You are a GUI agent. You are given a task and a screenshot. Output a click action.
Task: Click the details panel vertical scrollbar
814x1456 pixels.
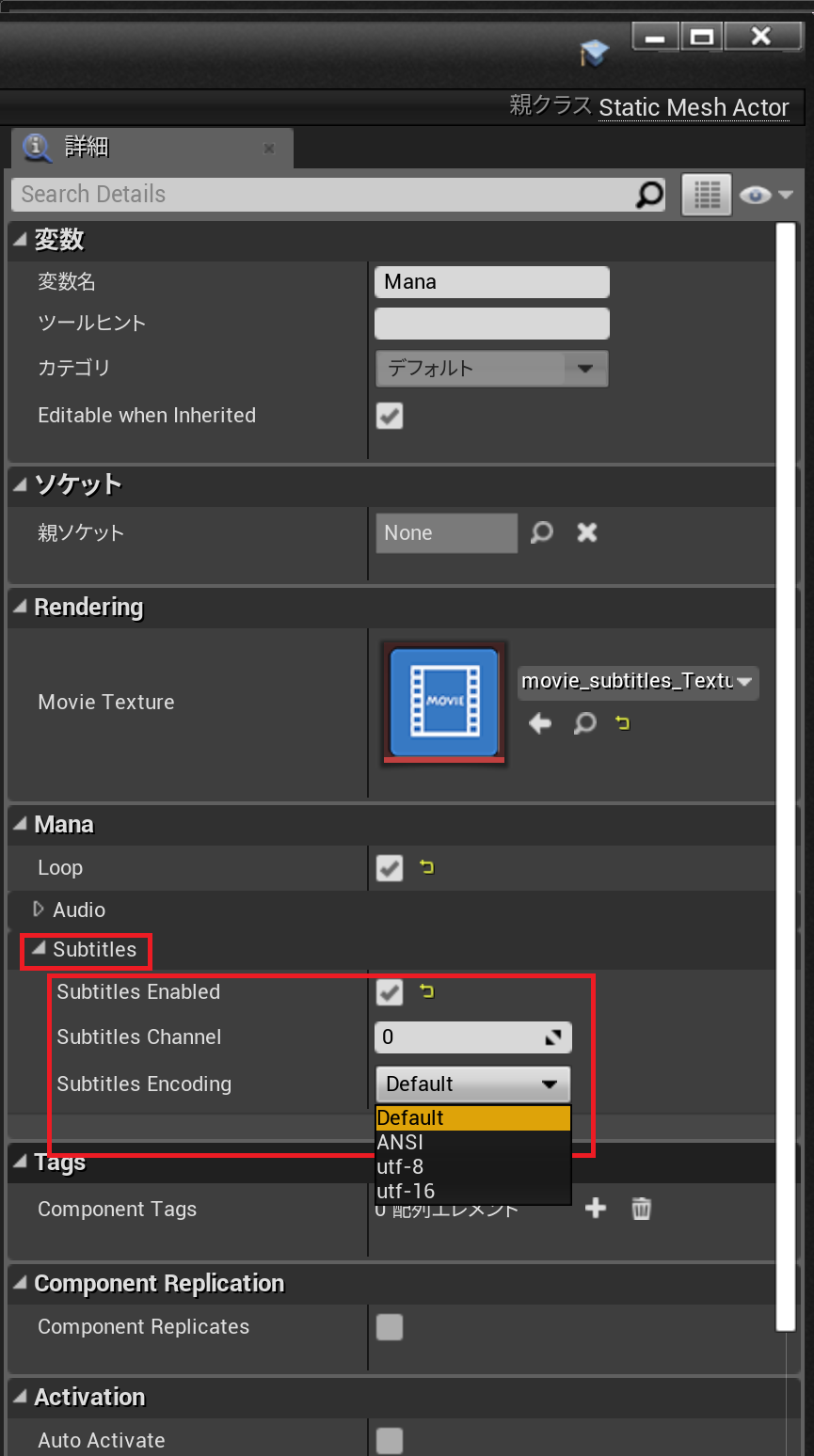pyautogui.click(x=786, y=776)
